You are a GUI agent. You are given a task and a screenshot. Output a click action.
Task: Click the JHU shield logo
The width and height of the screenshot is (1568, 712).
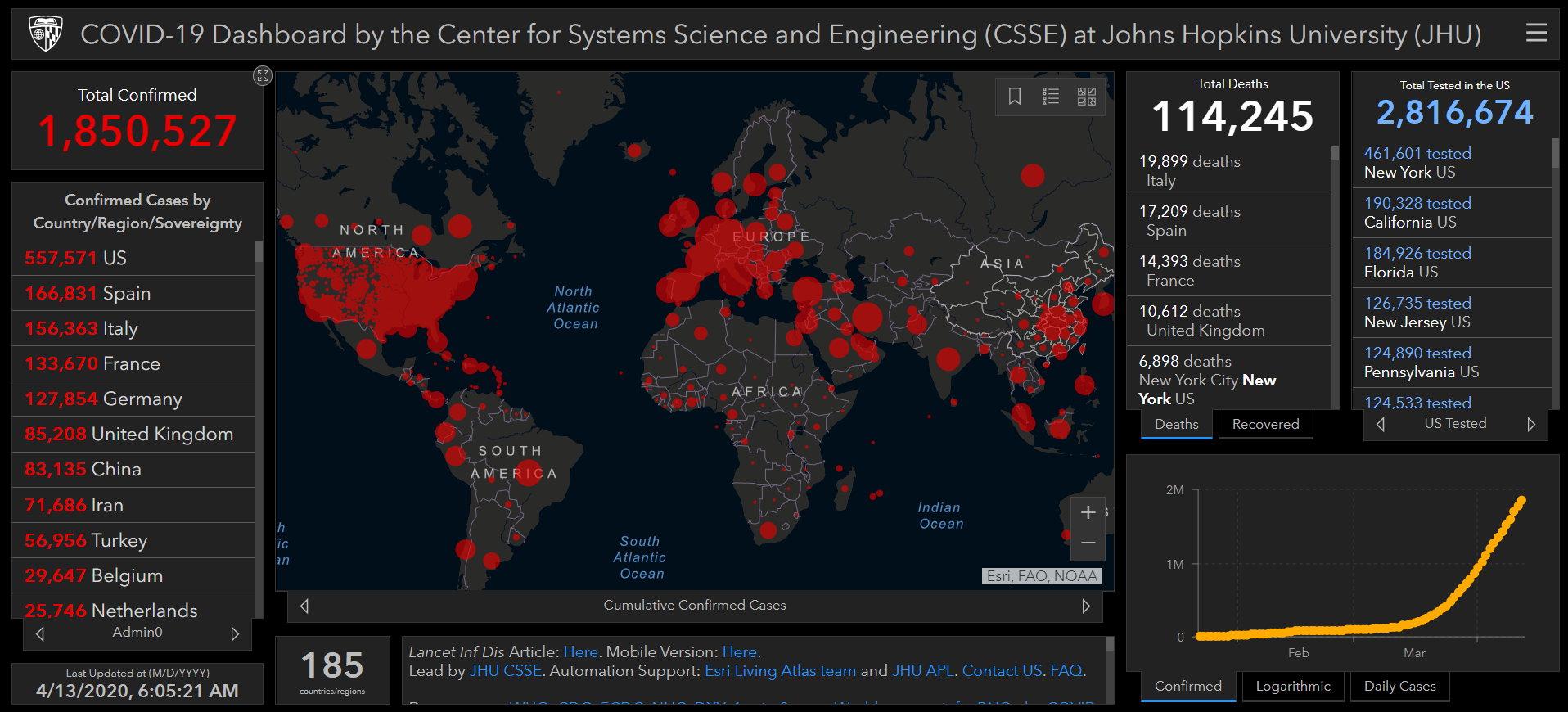pyautogui.click(x=46, y=34)
